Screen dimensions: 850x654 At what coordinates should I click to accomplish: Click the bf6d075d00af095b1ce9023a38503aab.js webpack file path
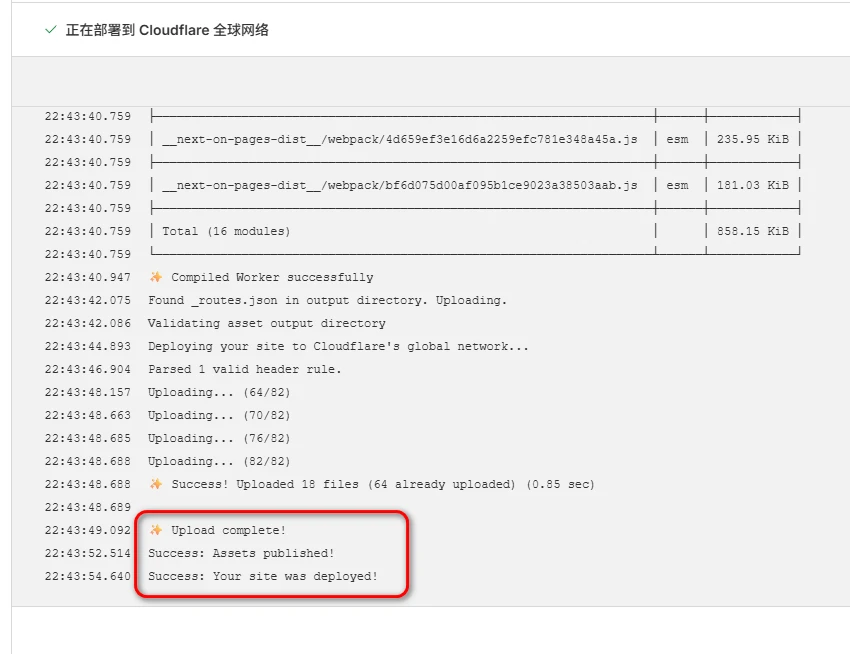click(x=400, y=185)
